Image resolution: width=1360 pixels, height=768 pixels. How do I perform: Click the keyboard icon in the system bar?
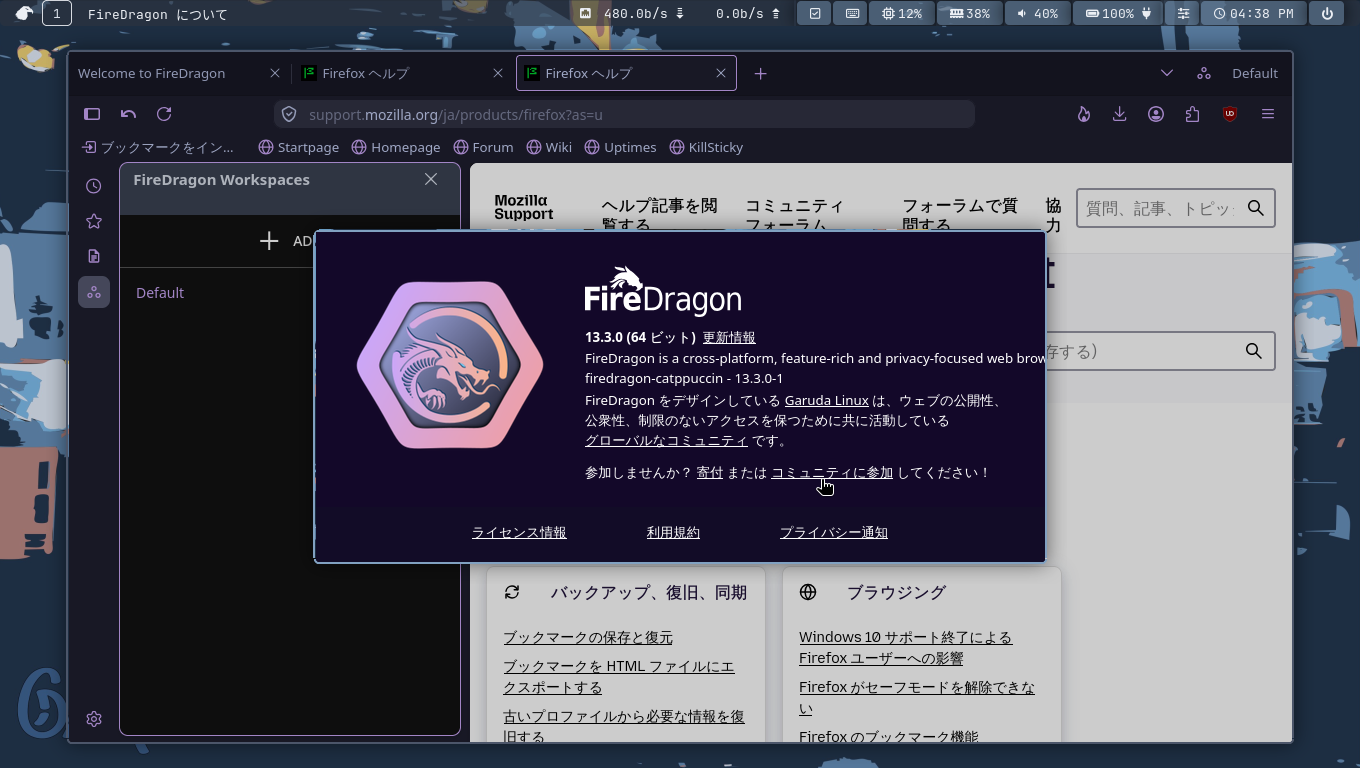[x=852, y=14]
